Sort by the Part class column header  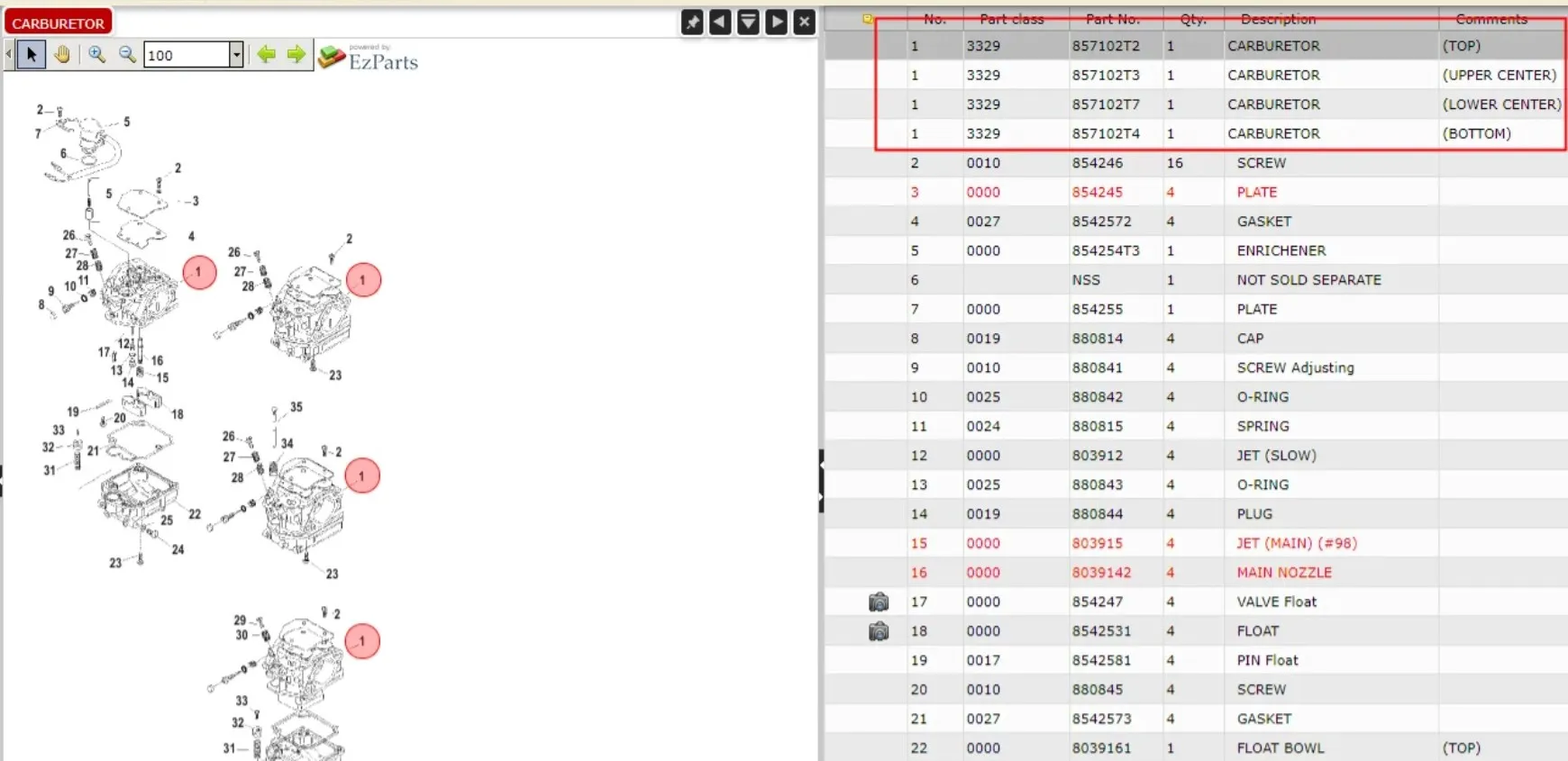click(1012, 19)
